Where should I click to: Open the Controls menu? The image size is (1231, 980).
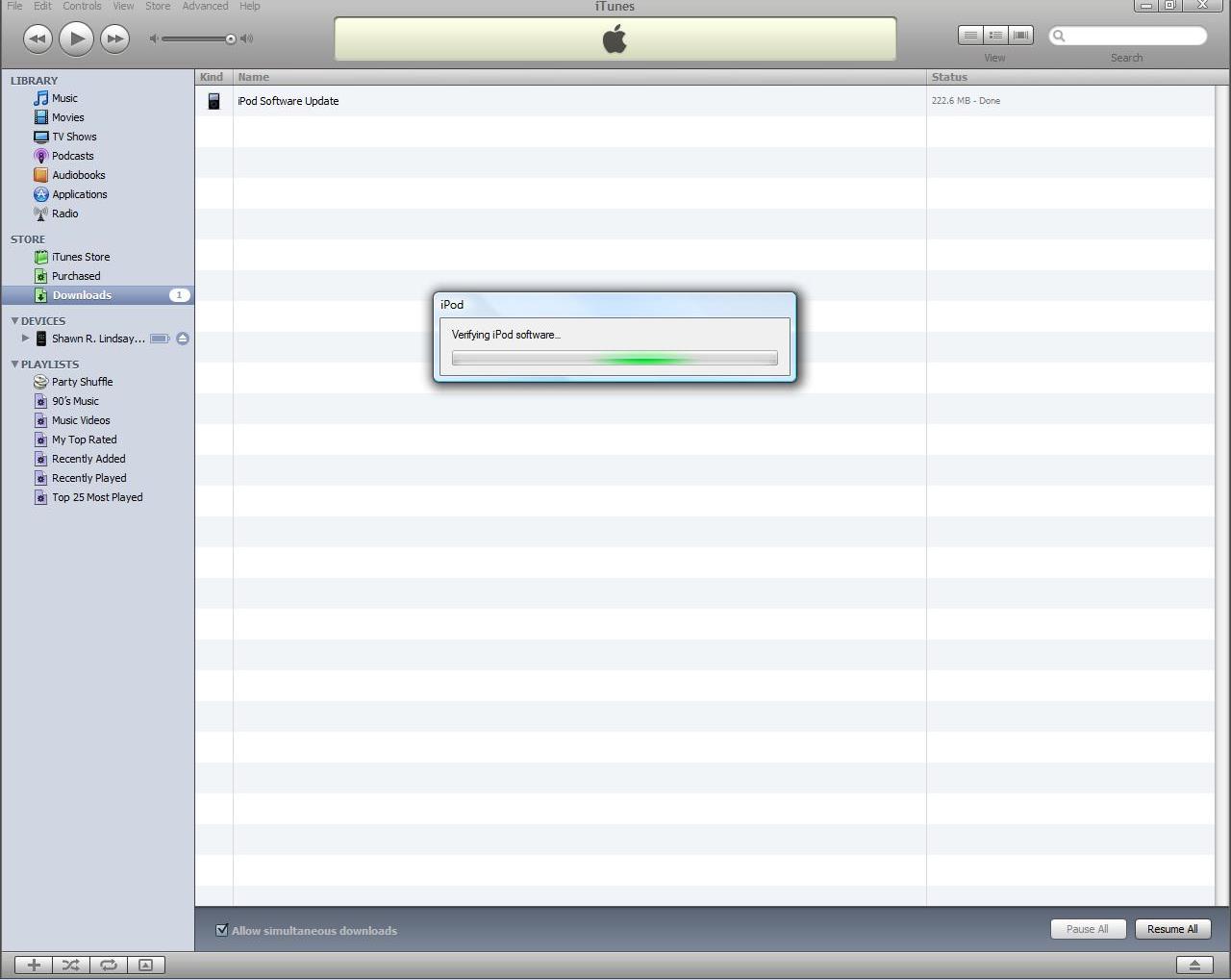click(82, 6)
